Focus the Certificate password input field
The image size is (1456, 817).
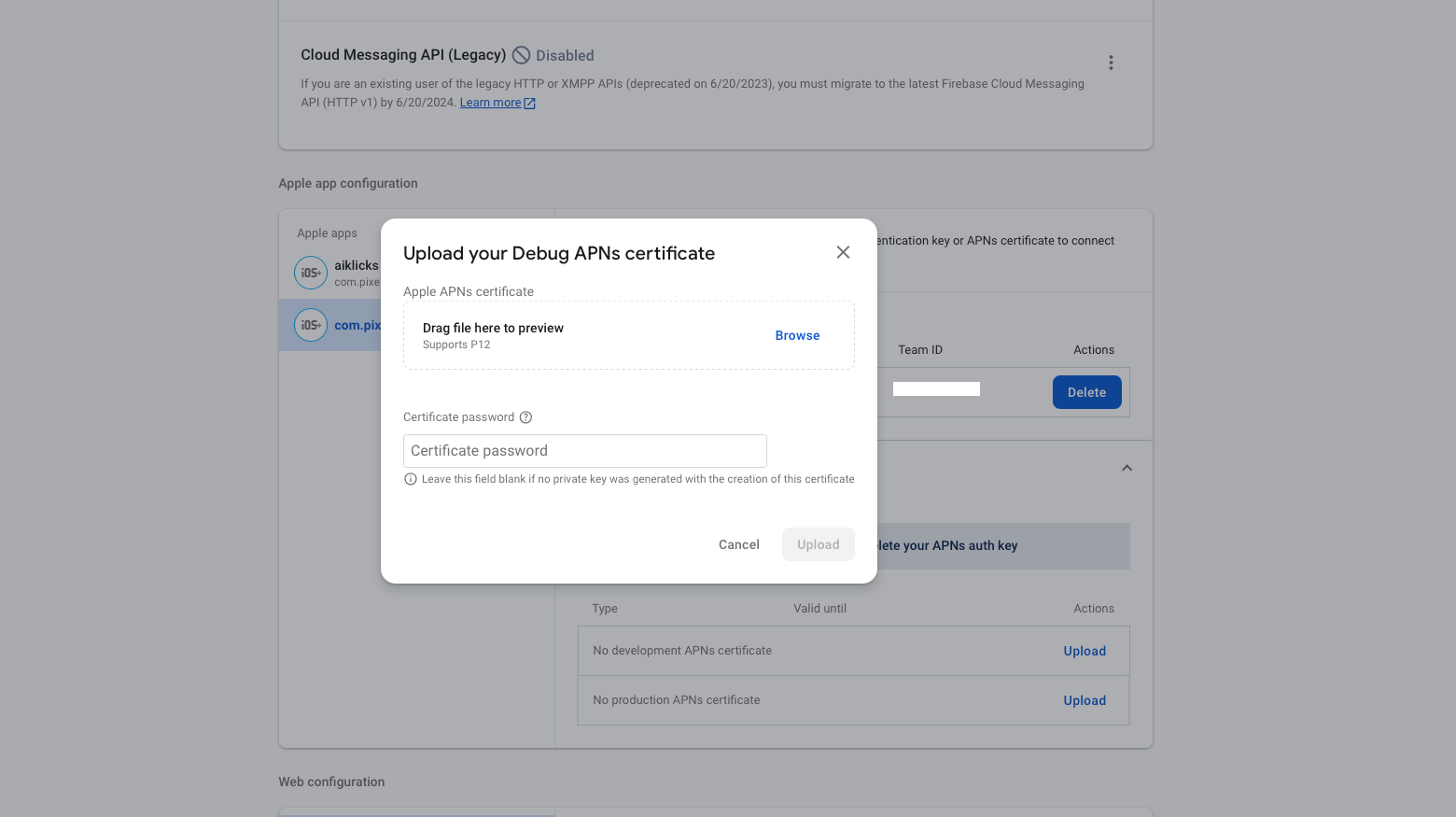584,451
